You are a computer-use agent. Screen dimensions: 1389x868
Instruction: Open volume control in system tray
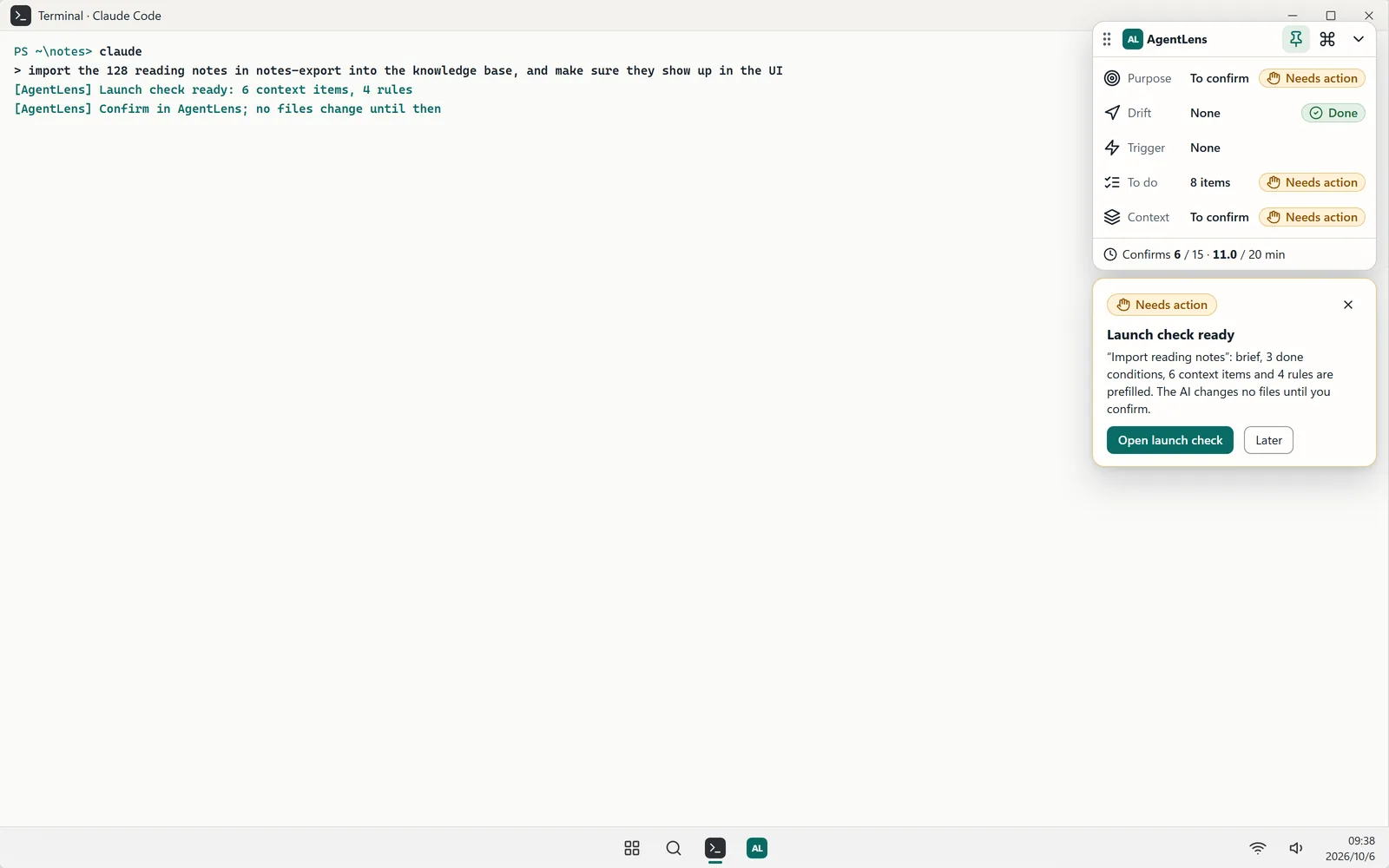pyautogui.click(x=1296, y=848)
